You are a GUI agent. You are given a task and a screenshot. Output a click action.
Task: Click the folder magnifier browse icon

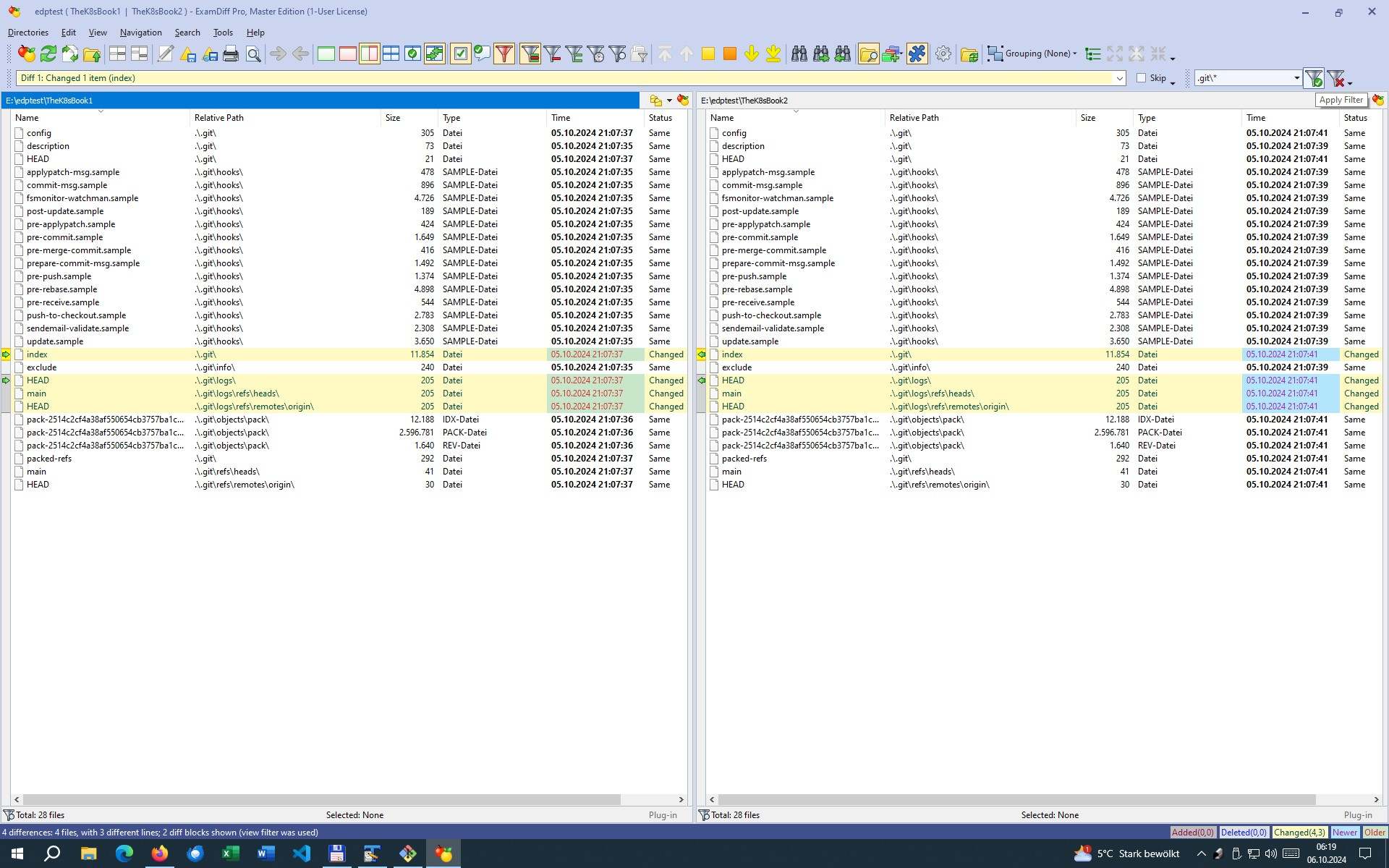coord(868,54)
